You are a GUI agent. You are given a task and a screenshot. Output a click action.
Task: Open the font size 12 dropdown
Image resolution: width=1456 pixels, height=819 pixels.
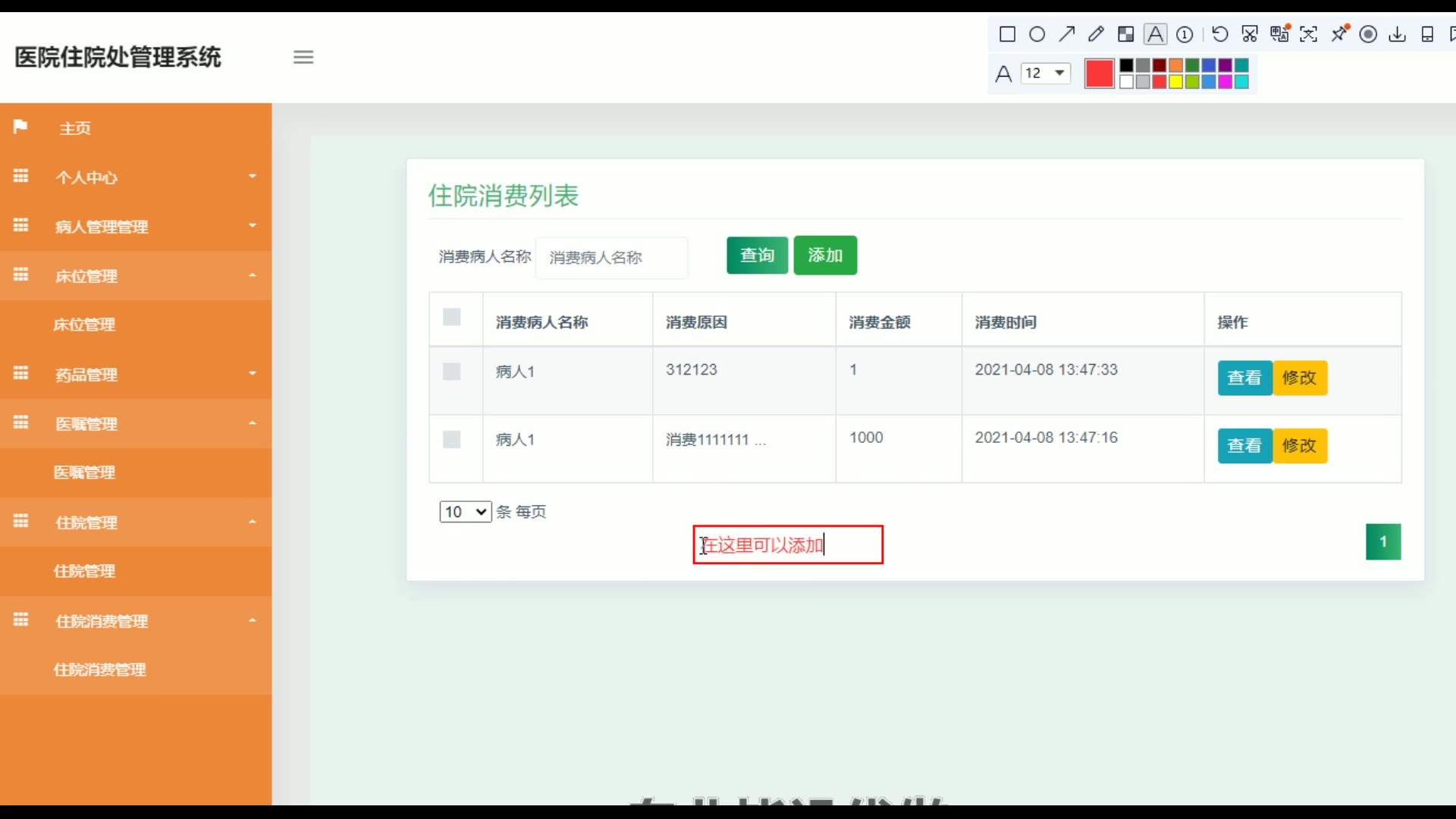pos(1045,73)
